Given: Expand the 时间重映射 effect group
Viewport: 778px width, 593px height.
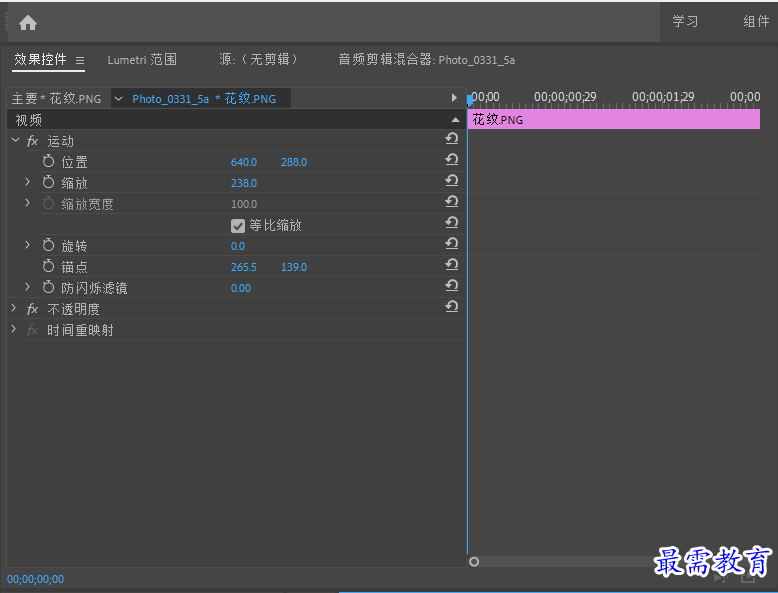Looking at the screenshot, I should pyautogui.click(x=14, y=329).
